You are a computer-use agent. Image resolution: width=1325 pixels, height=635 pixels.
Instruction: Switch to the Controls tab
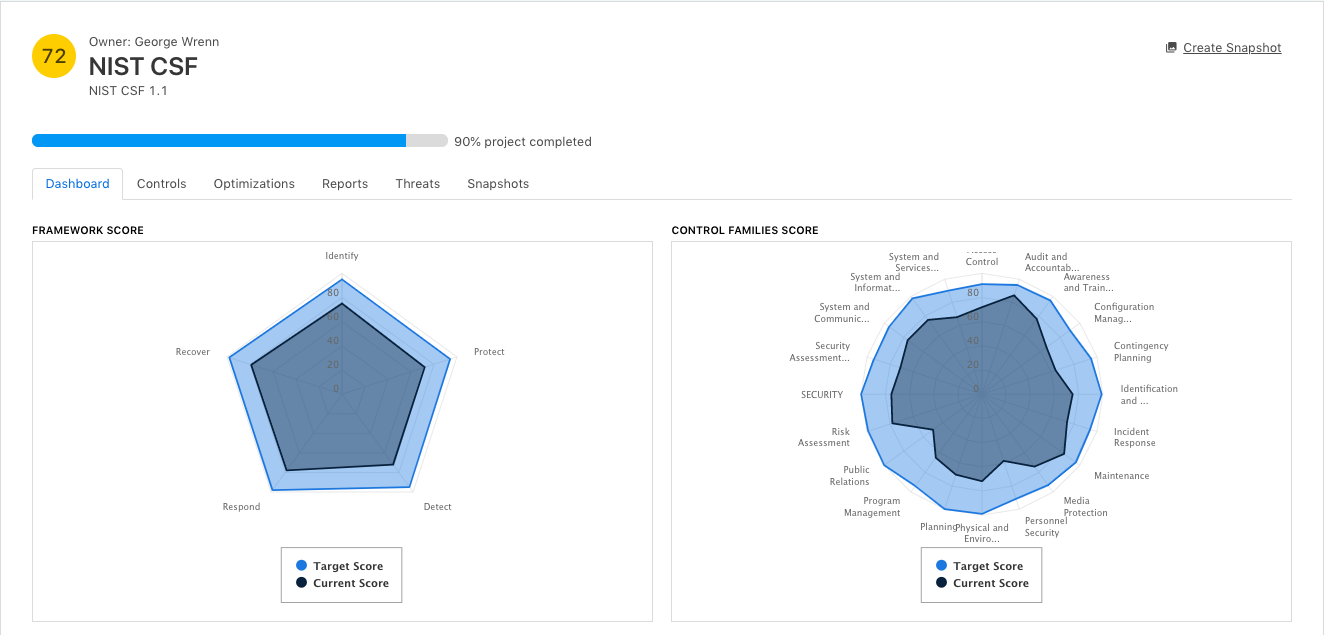click(x=161, y=183)
